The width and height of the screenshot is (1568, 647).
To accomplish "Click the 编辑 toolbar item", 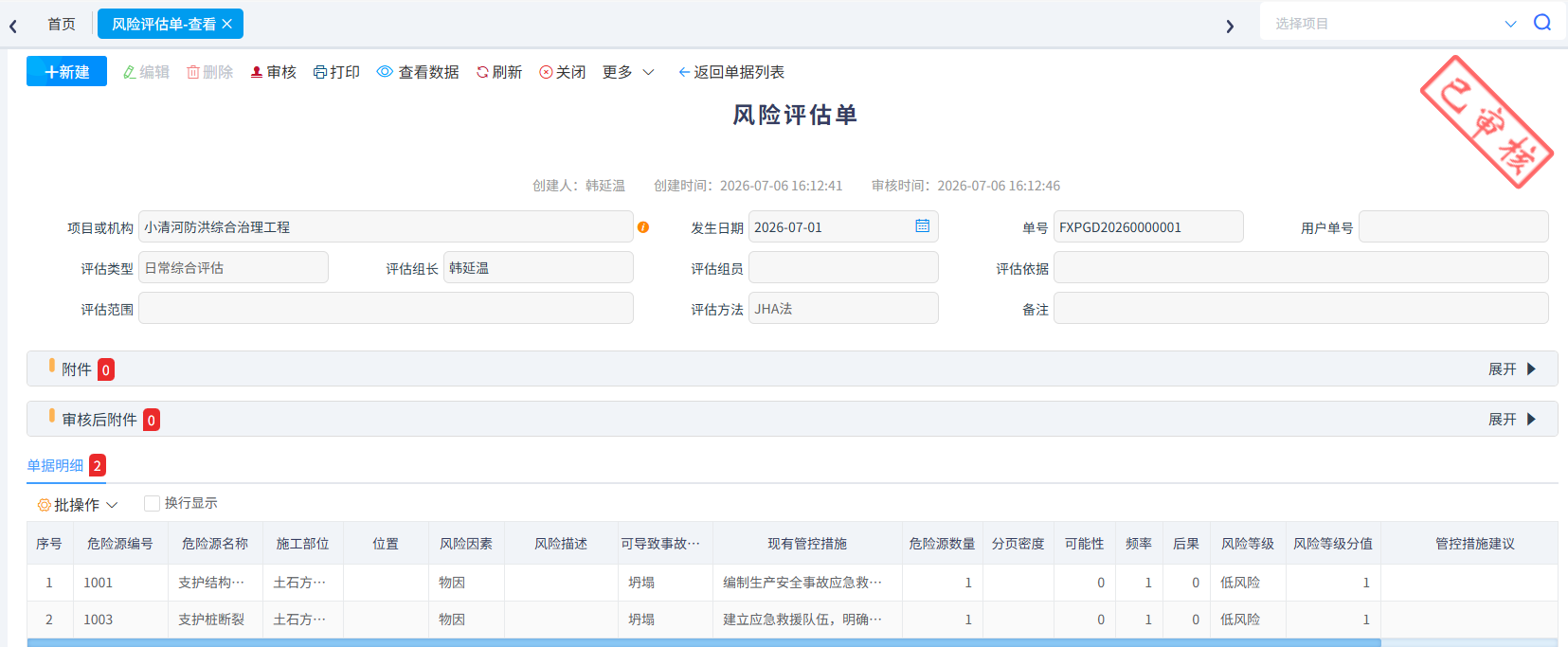I will tap(146, 72).
